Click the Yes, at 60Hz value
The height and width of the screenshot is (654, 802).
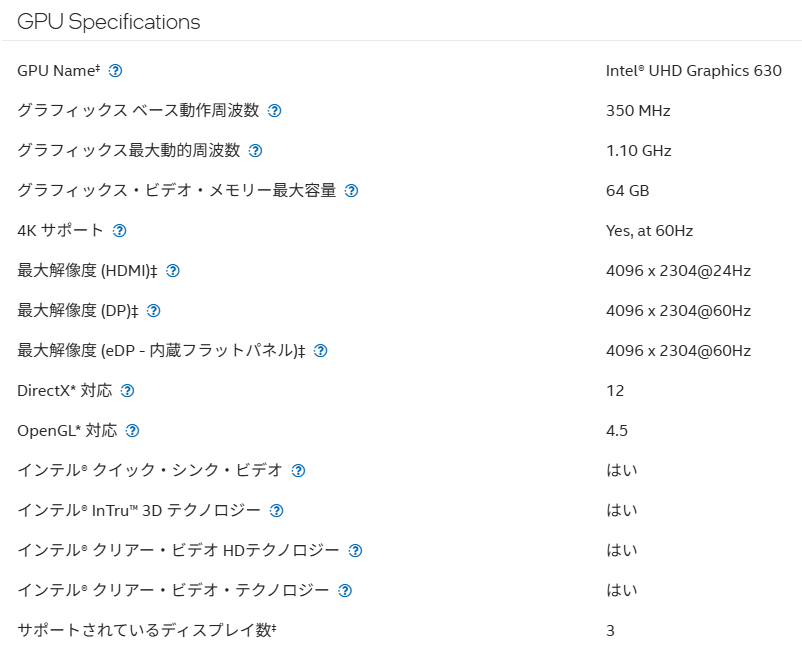650,231
